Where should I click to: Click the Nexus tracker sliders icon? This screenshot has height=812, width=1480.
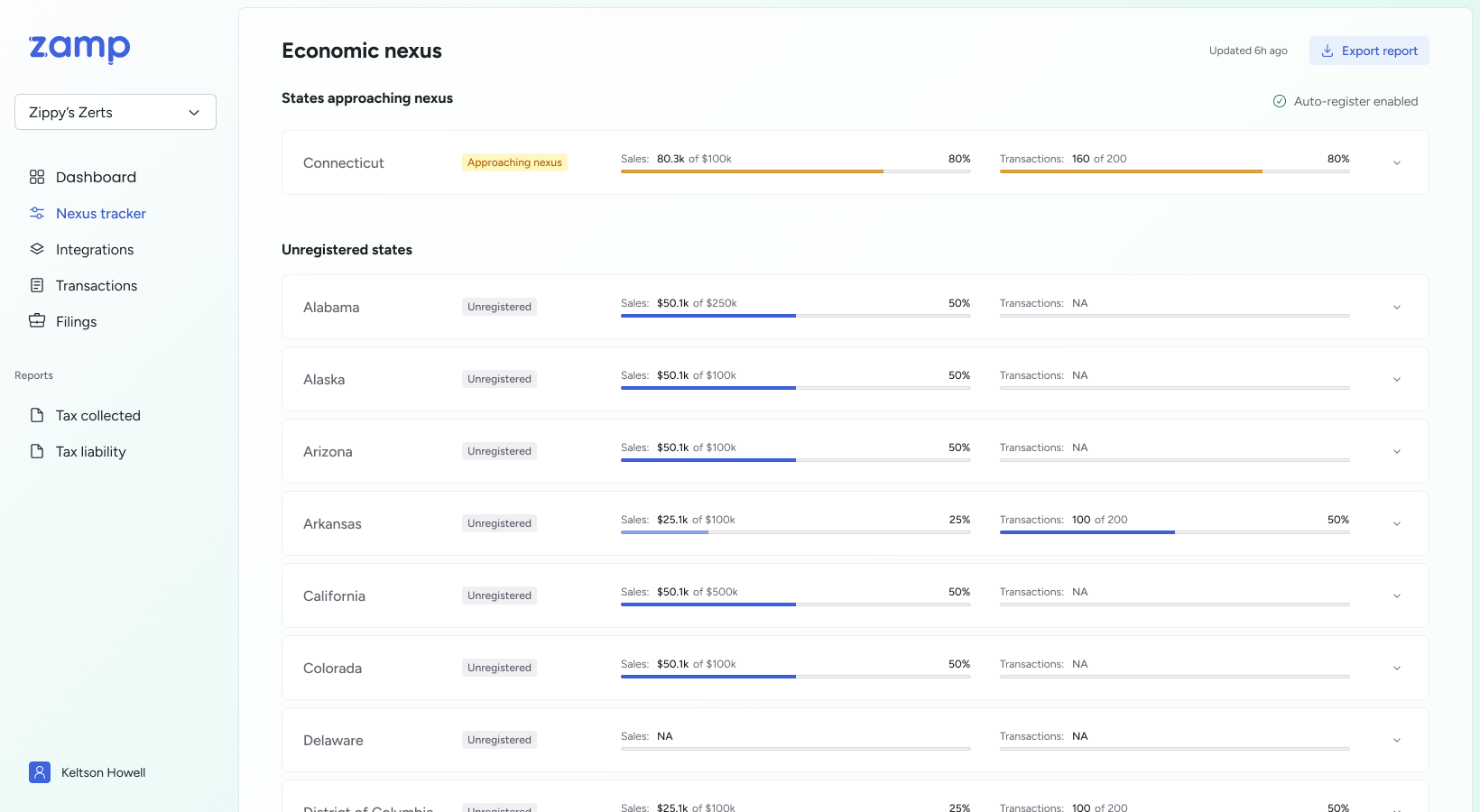(x=37, y=213)
